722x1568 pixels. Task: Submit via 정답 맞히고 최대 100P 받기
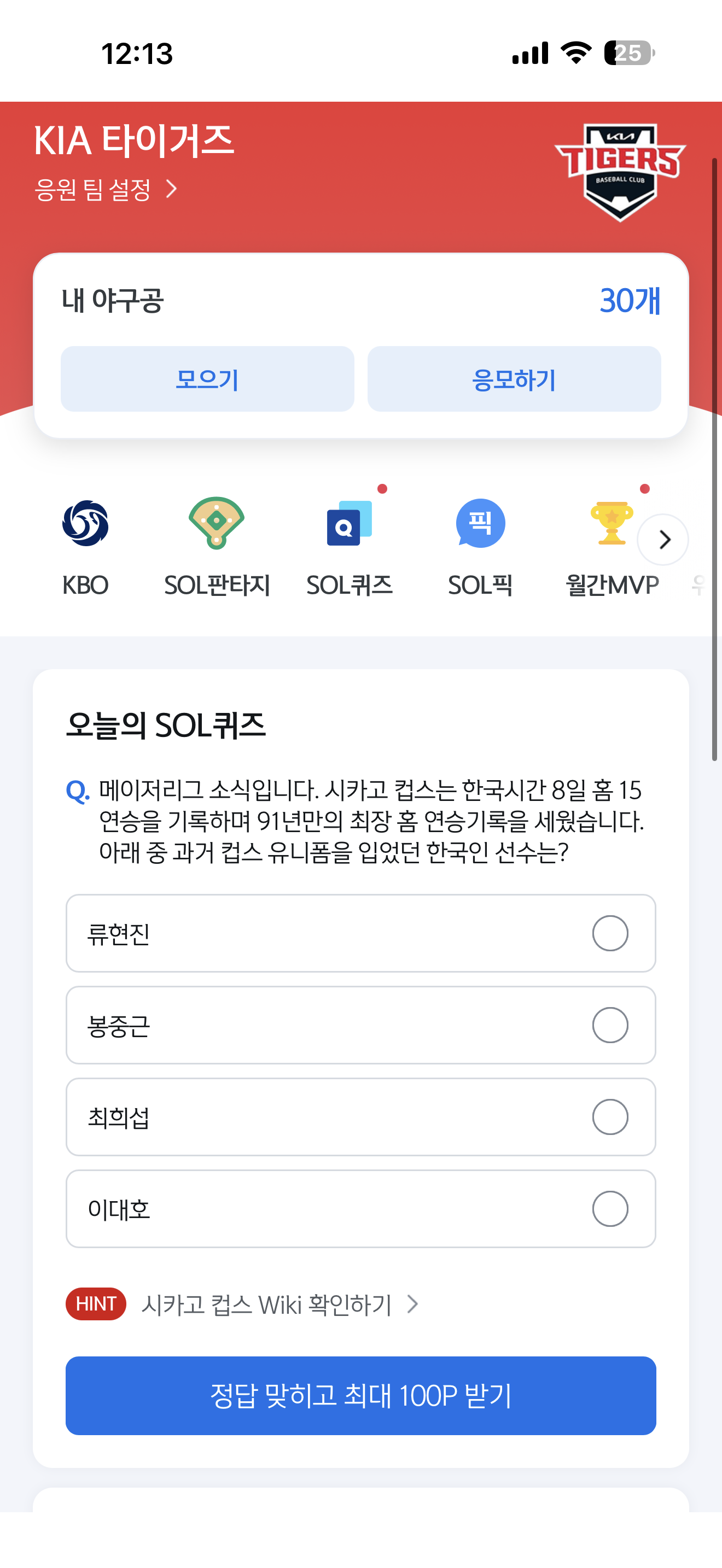[361, 1396]
